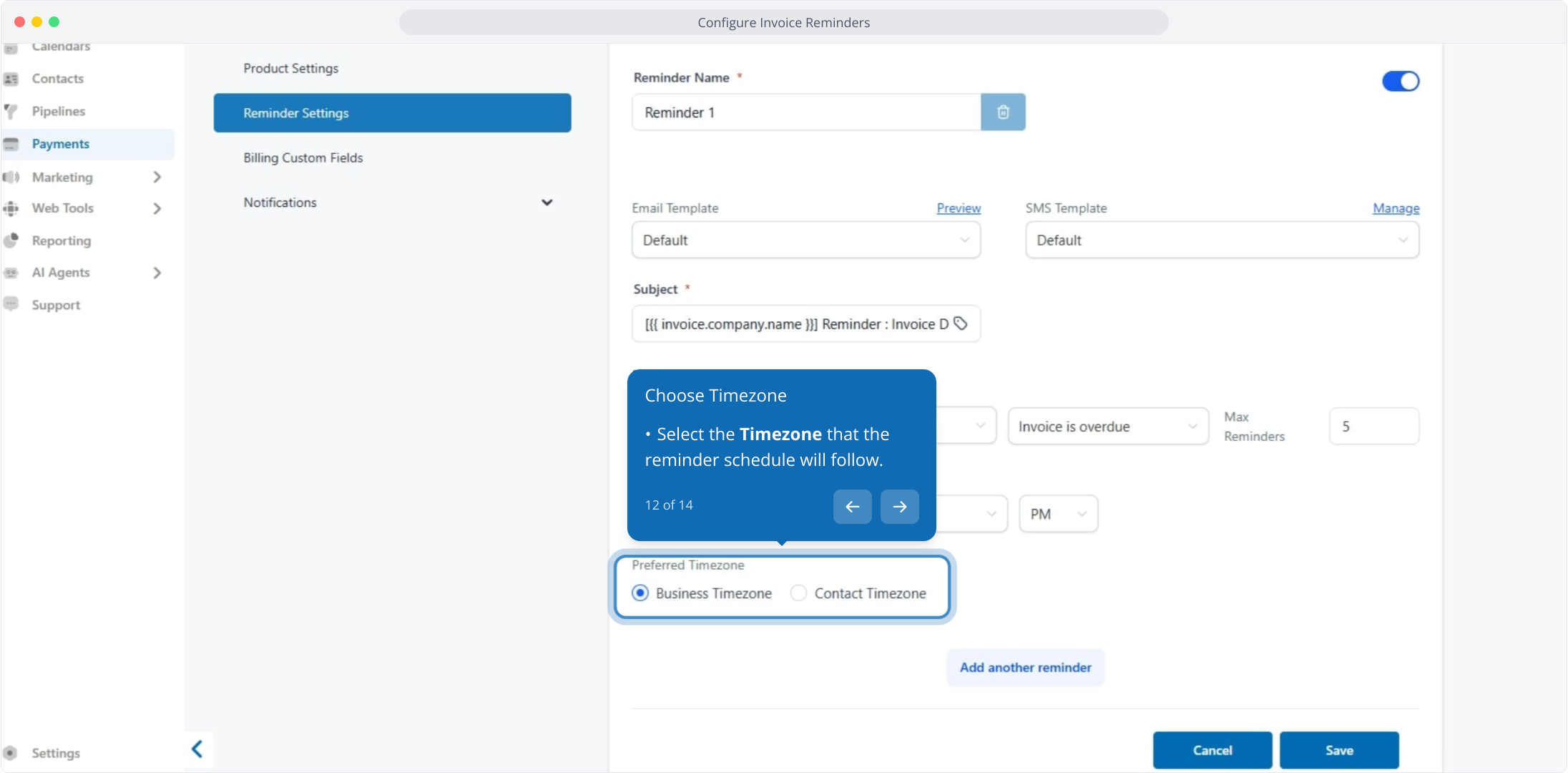
Task: Click the Settings gear icon
Action: click(x=11, y=753)
